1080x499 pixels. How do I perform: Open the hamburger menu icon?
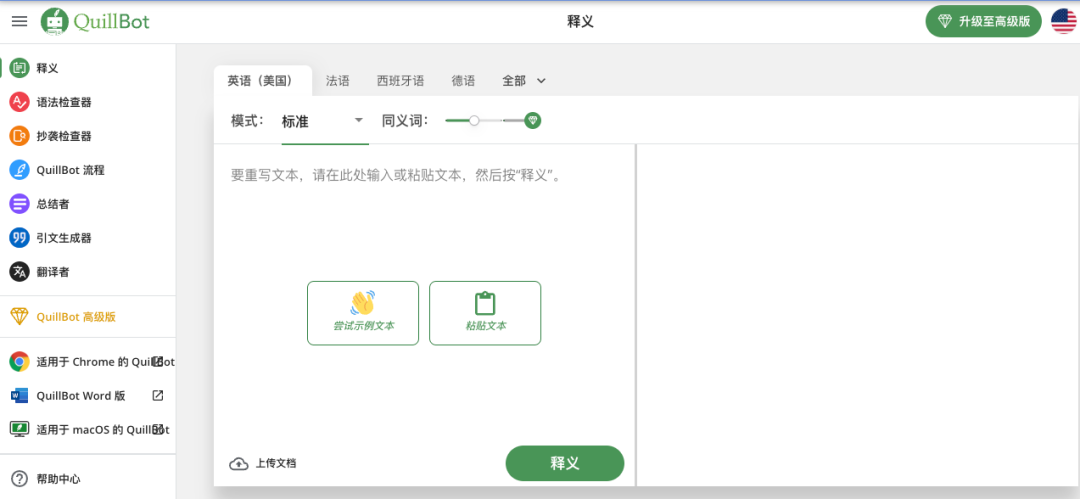20,21
